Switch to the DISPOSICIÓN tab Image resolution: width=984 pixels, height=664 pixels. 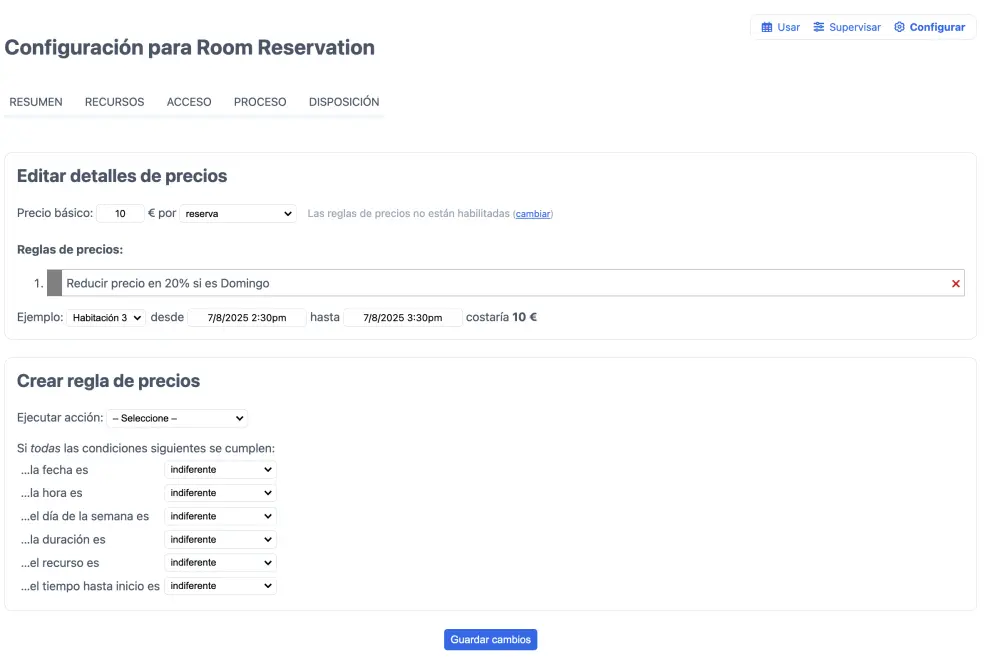click(x=344, y=102)
